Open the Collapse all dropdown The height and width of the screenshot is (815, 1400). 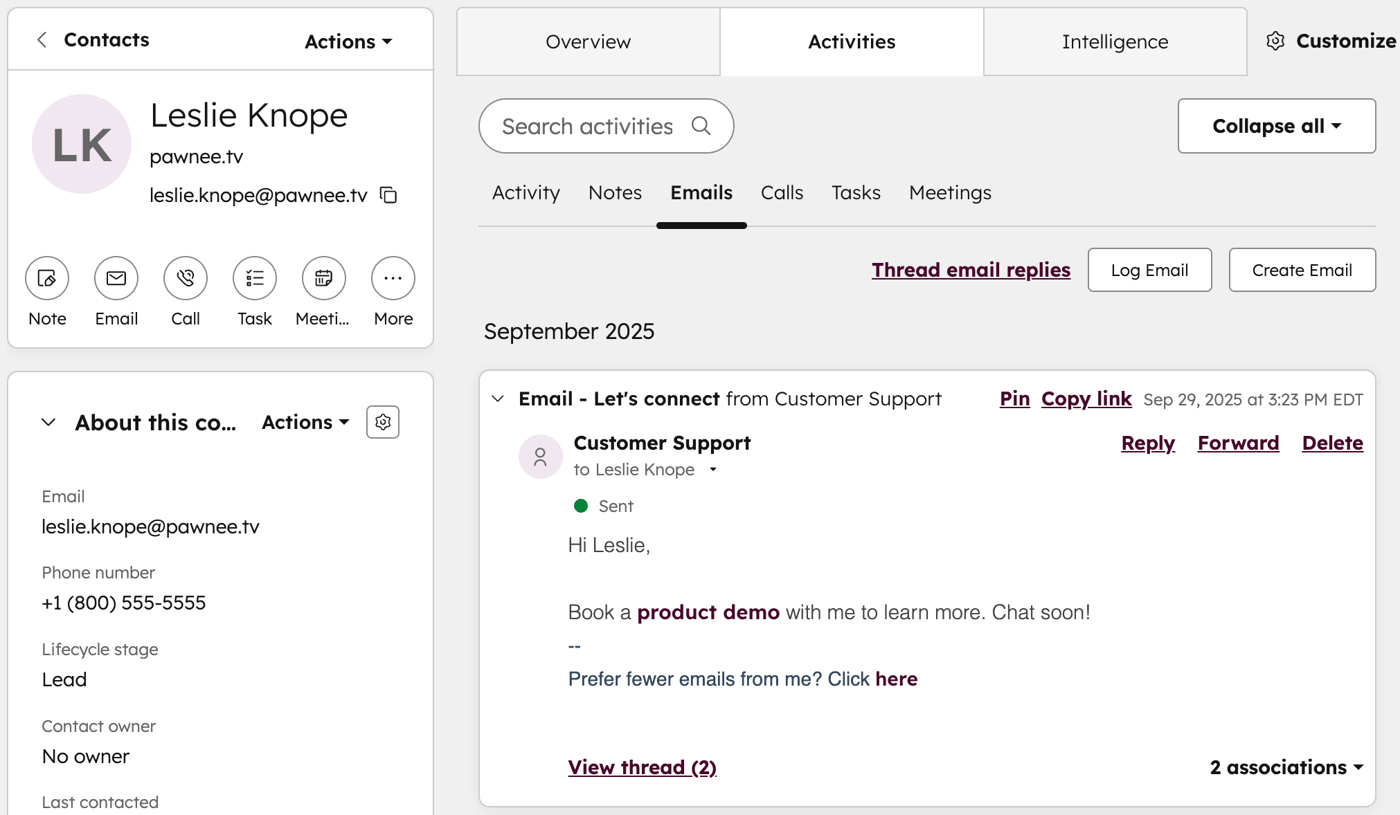pos(1276,125)
